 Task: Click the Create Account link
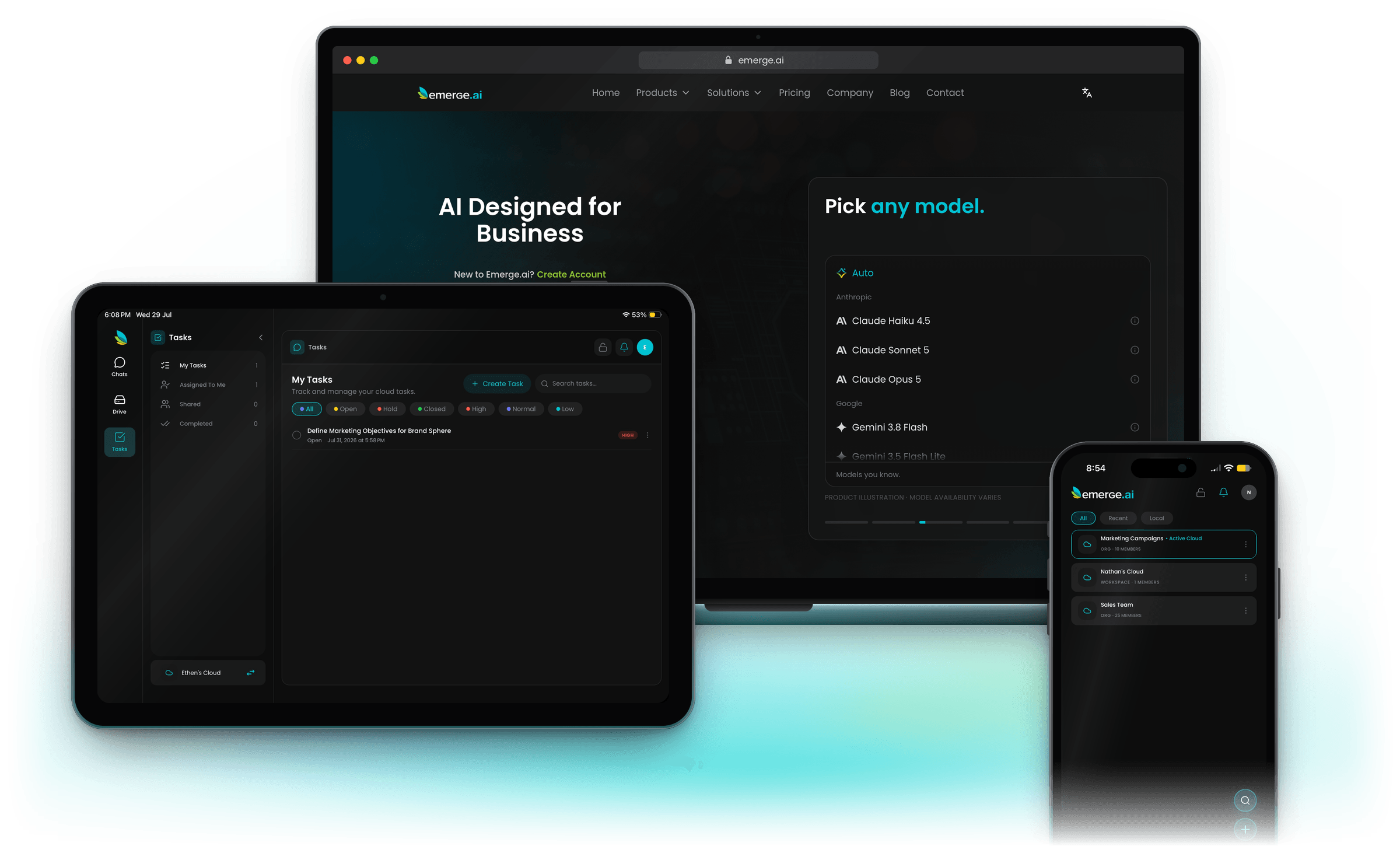[571, 274]
